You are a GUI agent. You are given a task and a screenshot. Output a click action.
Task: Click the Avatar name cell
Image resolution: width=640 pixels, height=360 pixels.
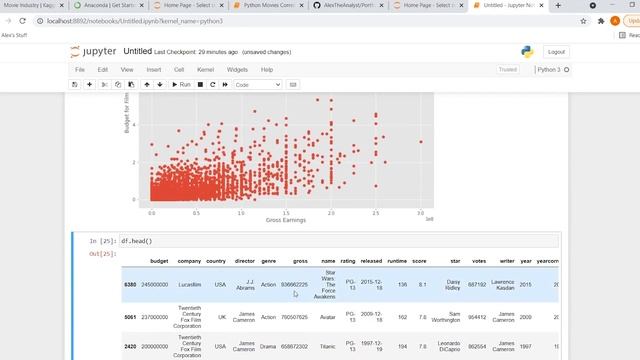328,317
